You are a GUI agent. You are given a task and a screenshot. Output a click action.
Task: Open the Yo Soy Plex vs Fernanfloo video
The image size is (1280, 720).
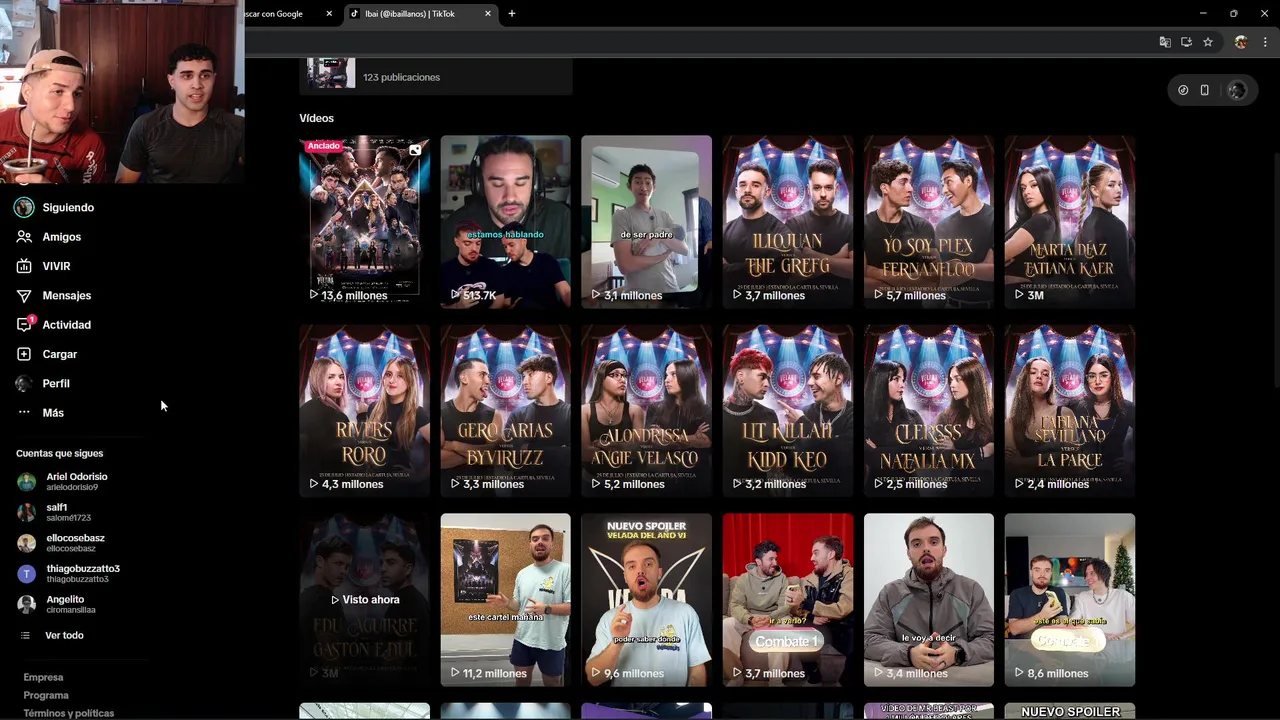[x=929, y=222]
